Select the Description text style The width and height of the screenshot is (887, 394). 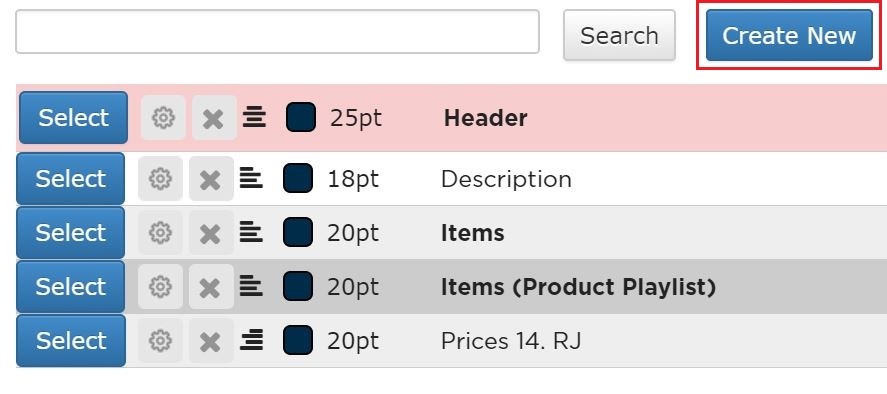(x=71, y=178)
